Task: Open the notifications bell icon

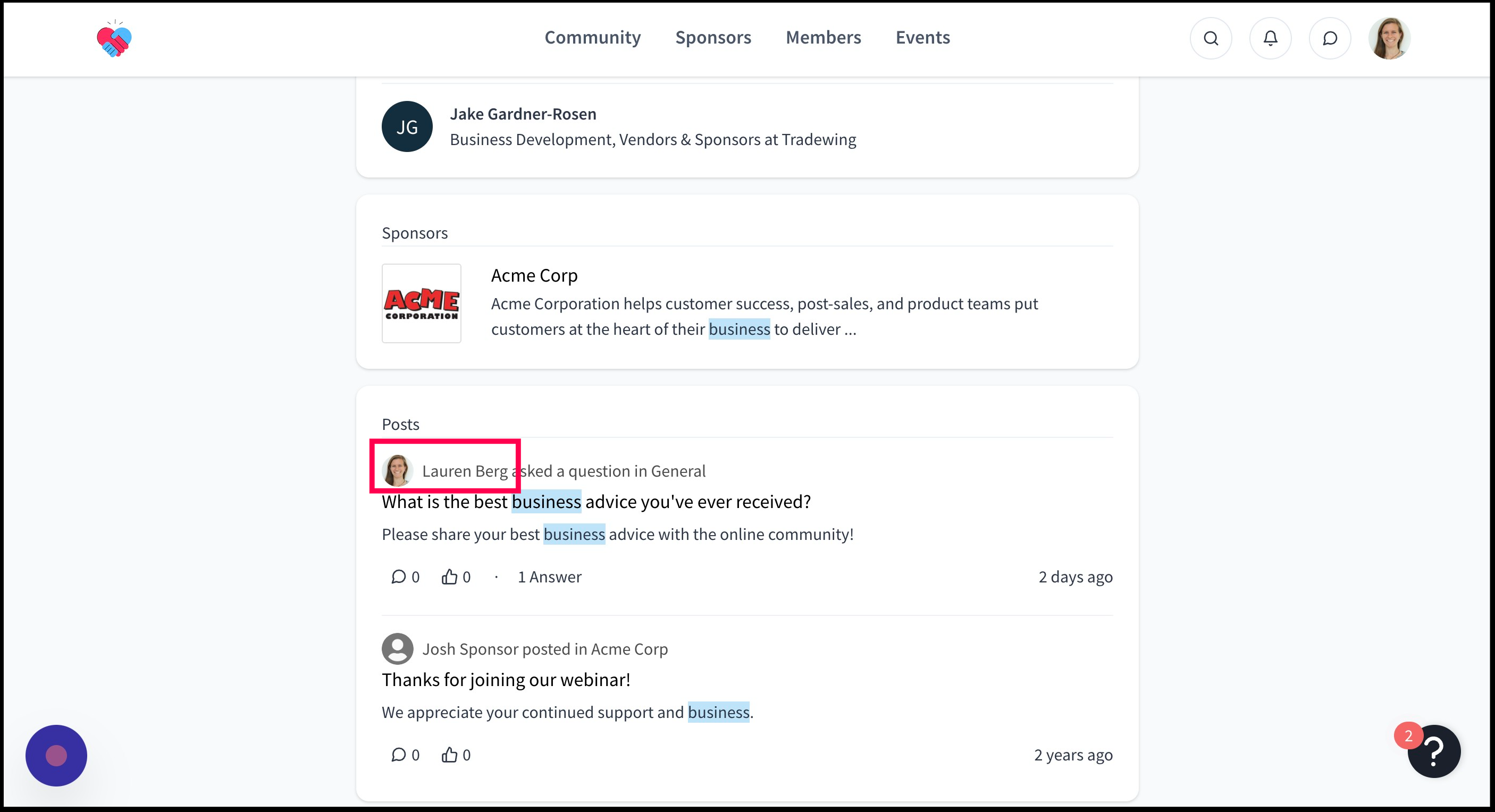Action: coord(1271,38)
